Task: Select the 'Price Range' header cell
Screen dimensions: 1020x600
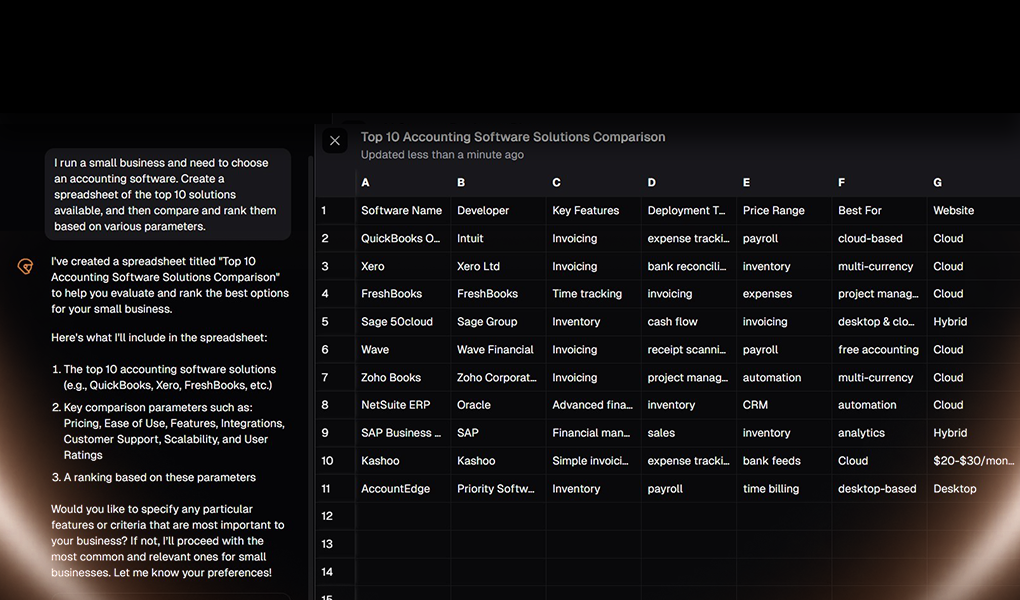Action: point(784,211)
